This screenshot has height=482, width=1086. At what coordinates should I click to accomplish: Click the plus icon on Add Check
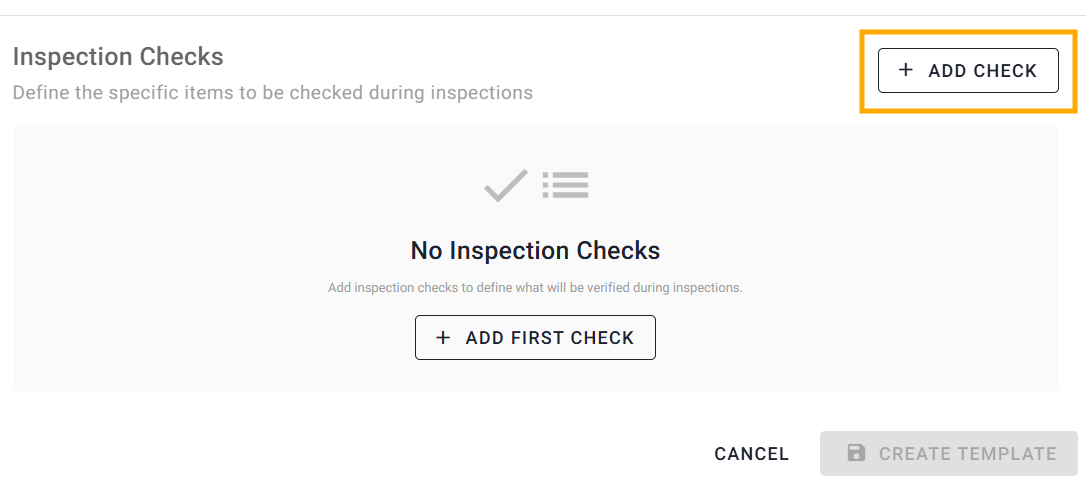906,70
